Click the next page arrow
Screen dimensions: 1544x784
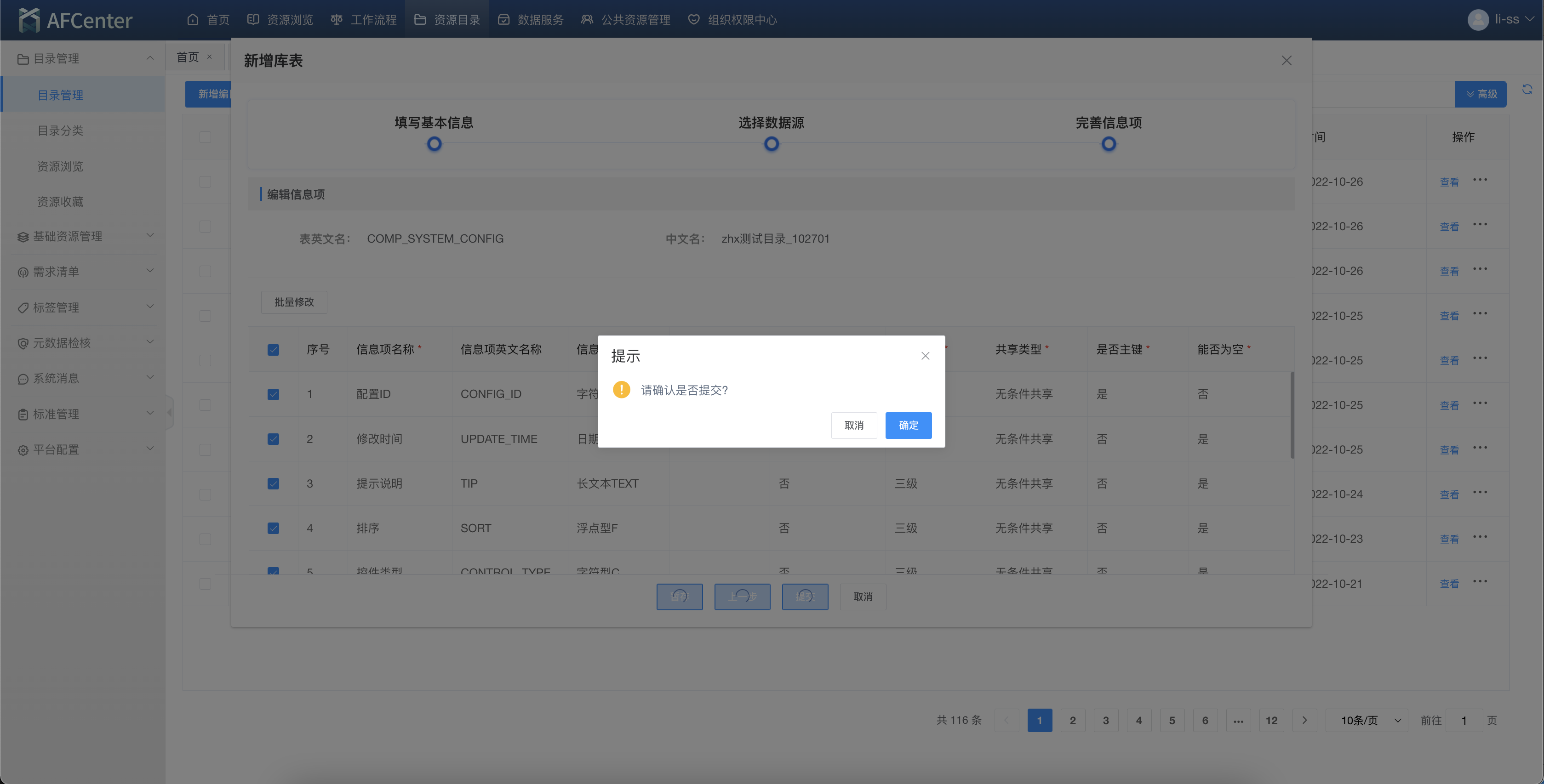point(1304,721)
